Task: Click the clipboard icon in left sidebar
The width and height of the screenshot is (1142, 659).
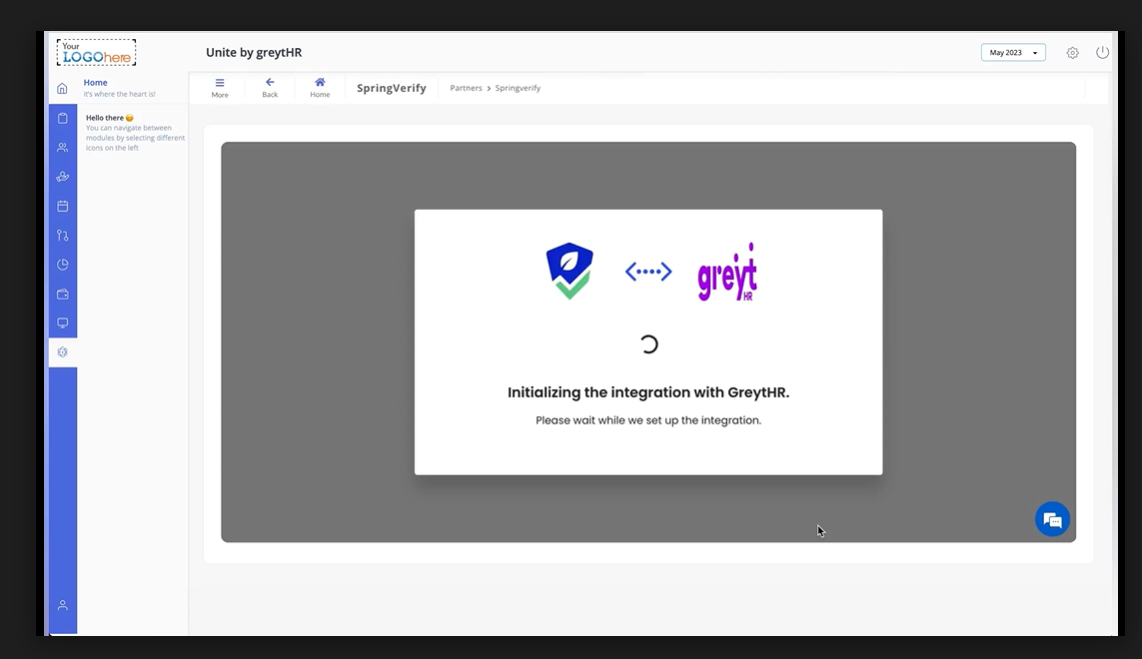Action: pyautogui.click(x=62, y=118)
